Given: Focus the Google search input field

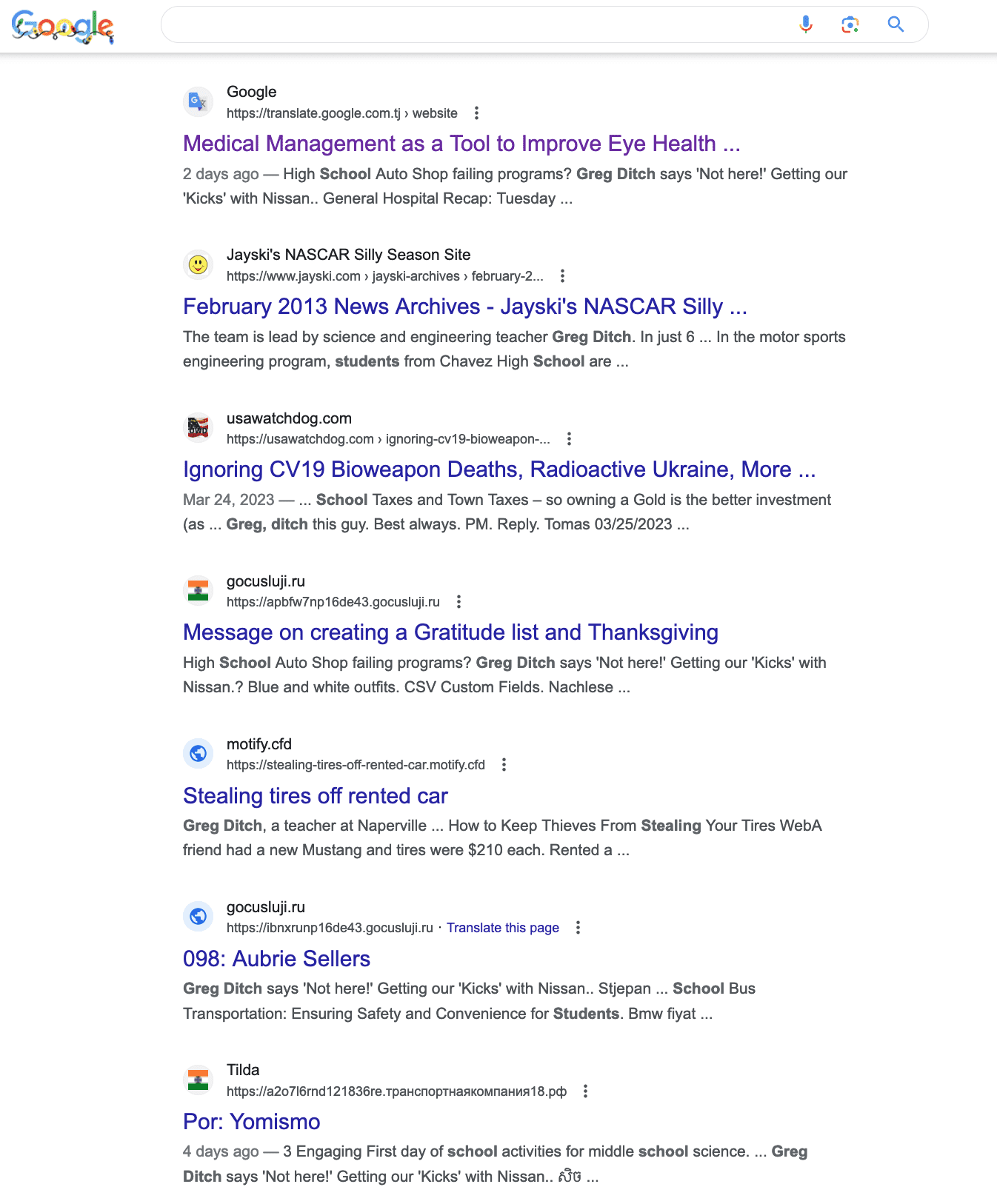Looking at the screenshot, I should [x=474, y=24].
